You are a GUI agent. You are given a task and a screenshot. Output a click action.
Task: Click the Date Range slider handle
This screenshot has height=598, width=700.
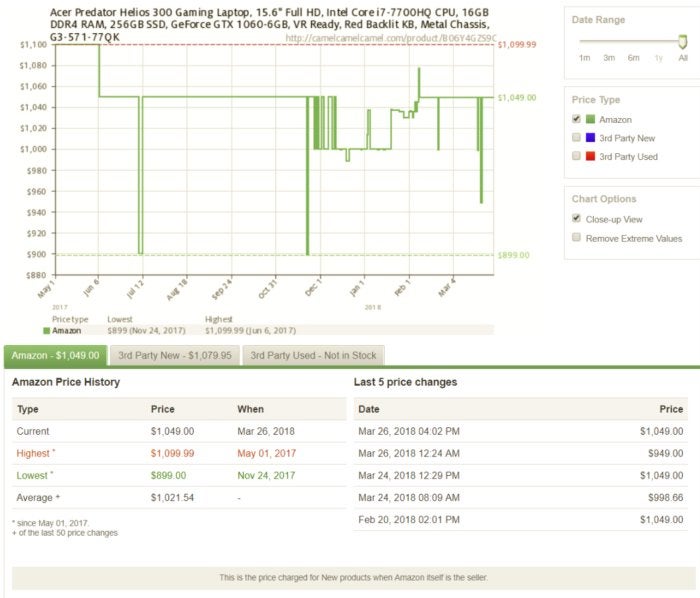tap(682, 42)
